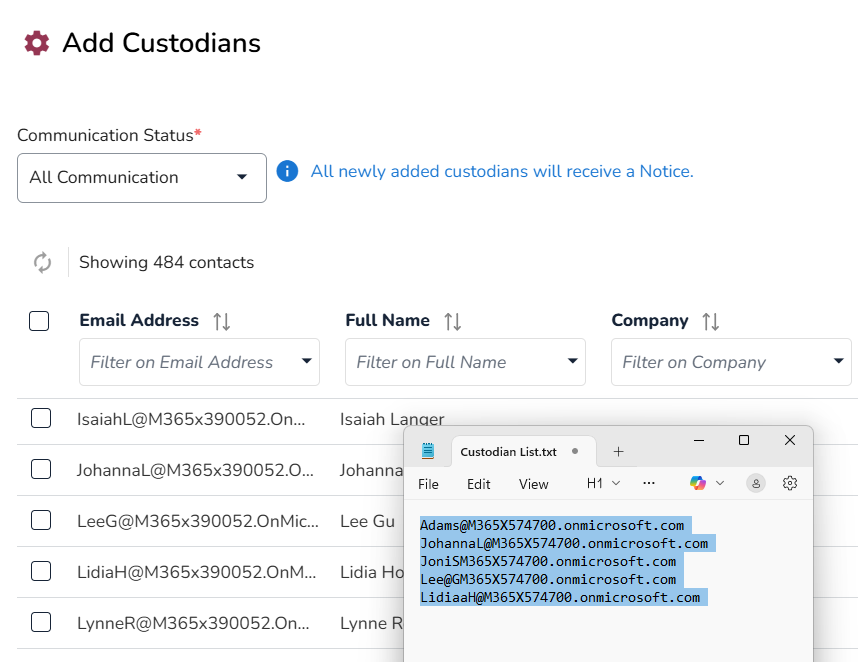Open the Notepad File menu

pos(428,484)
